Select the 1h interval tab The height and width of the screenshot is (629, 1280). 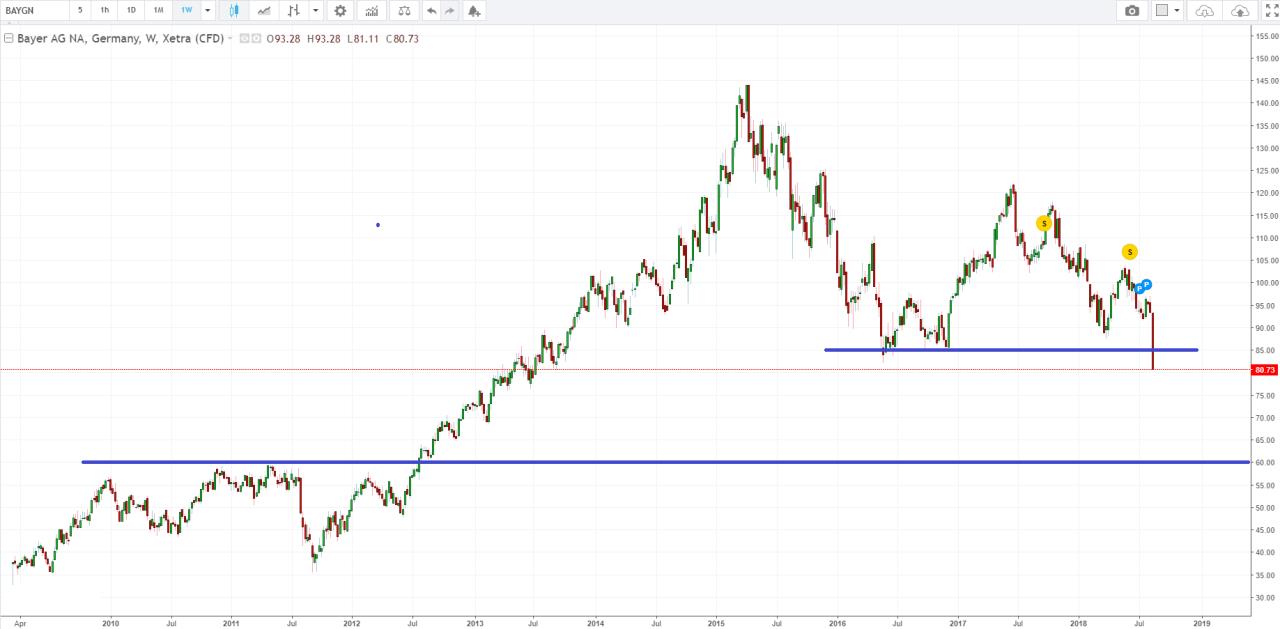[105, 11]
